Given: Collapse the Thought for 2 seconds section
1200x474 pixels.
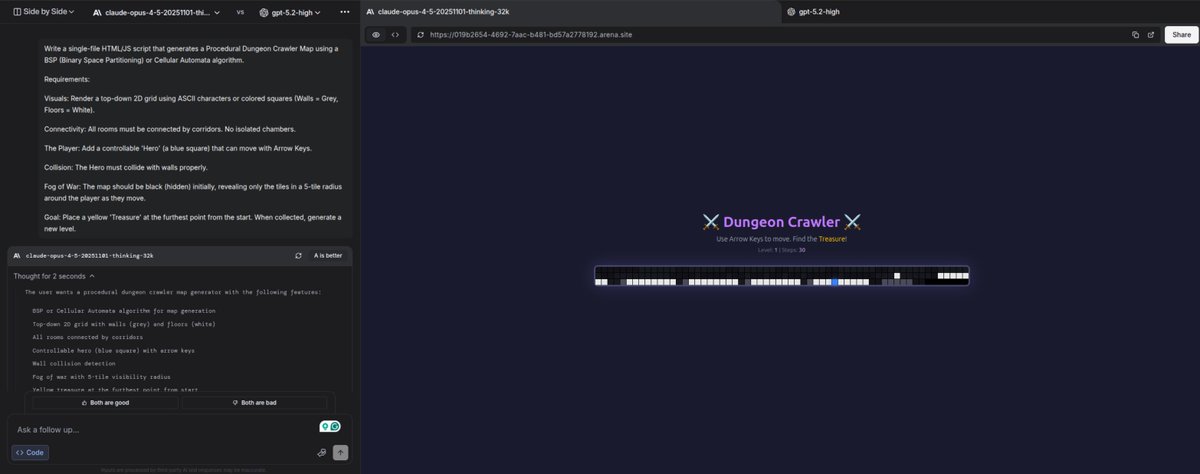Looking at the screenshot, I should tap(54, 275).
